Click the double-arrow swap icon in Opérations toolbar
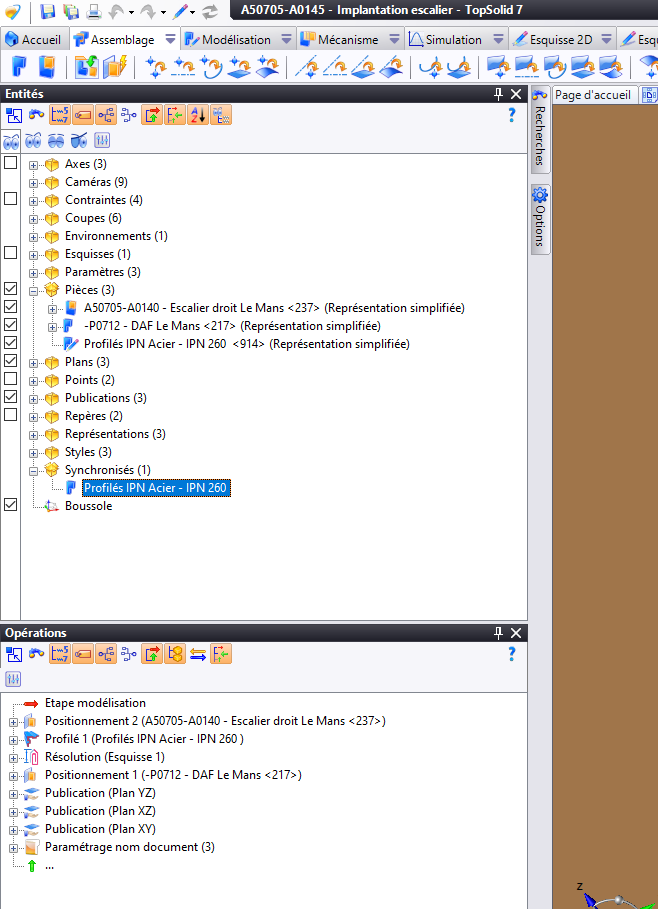The width and height of the screenshot is (658, 909). [x=198, y=654]
